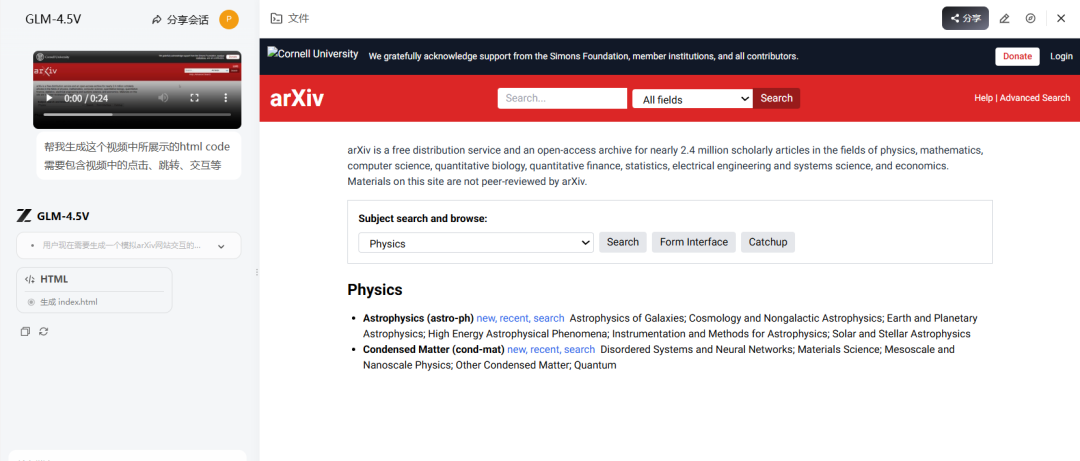This screenshot has height=461, width=1080.
Task: Expand the GLM-4.5V thinking summary chevron
Action: 221,246
